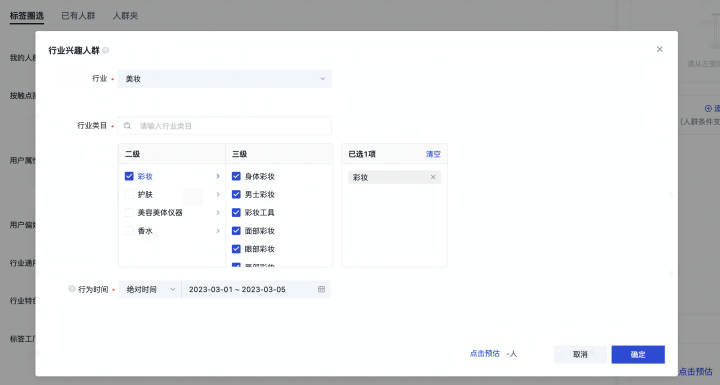Uncheck the 彩妆 second-level checkbox
Screen dimensions: 720x385
pos(129,176)
